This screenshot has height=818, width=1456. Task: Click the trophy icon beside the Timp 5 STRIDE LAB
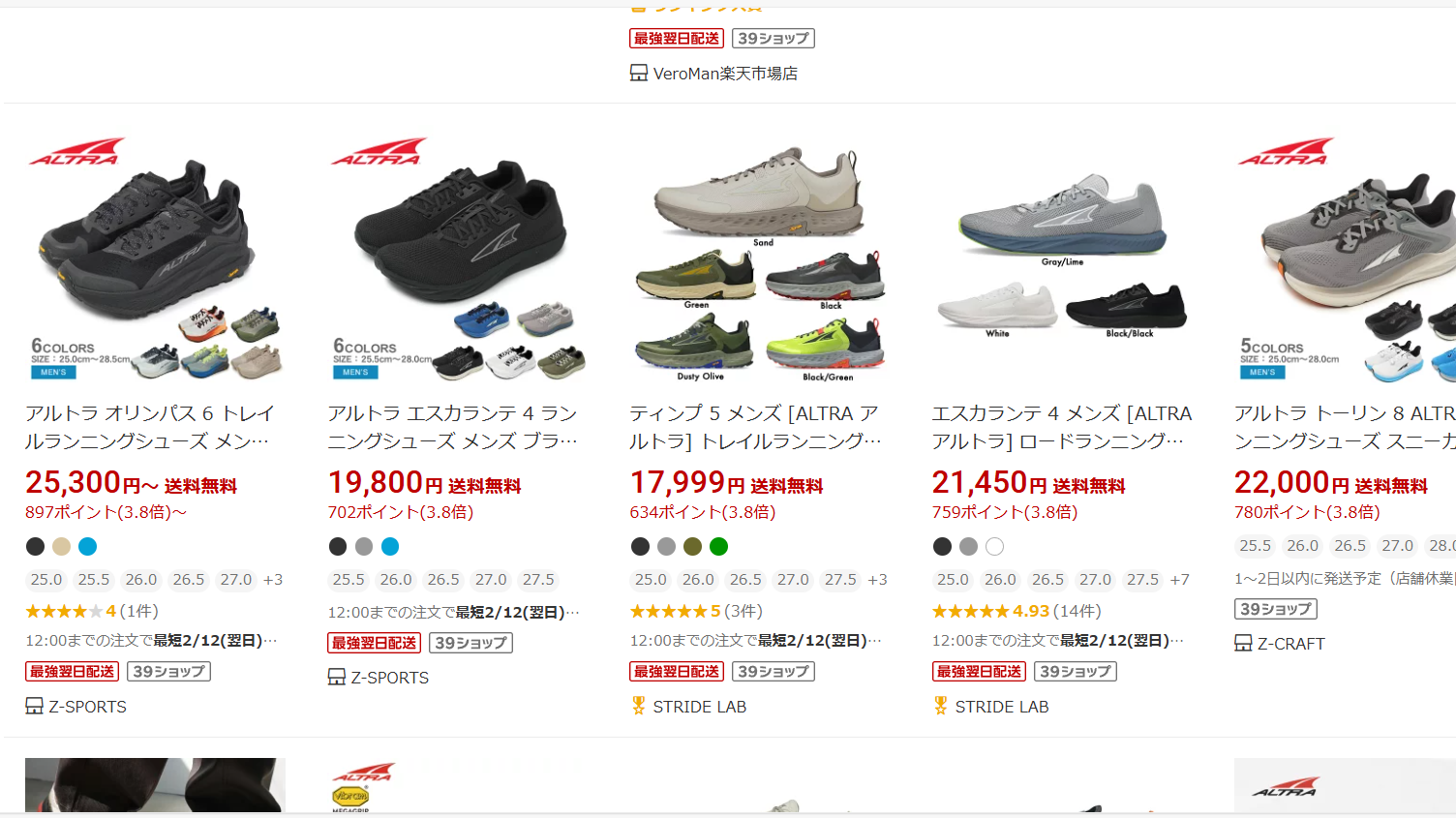[x=638, y=706]
